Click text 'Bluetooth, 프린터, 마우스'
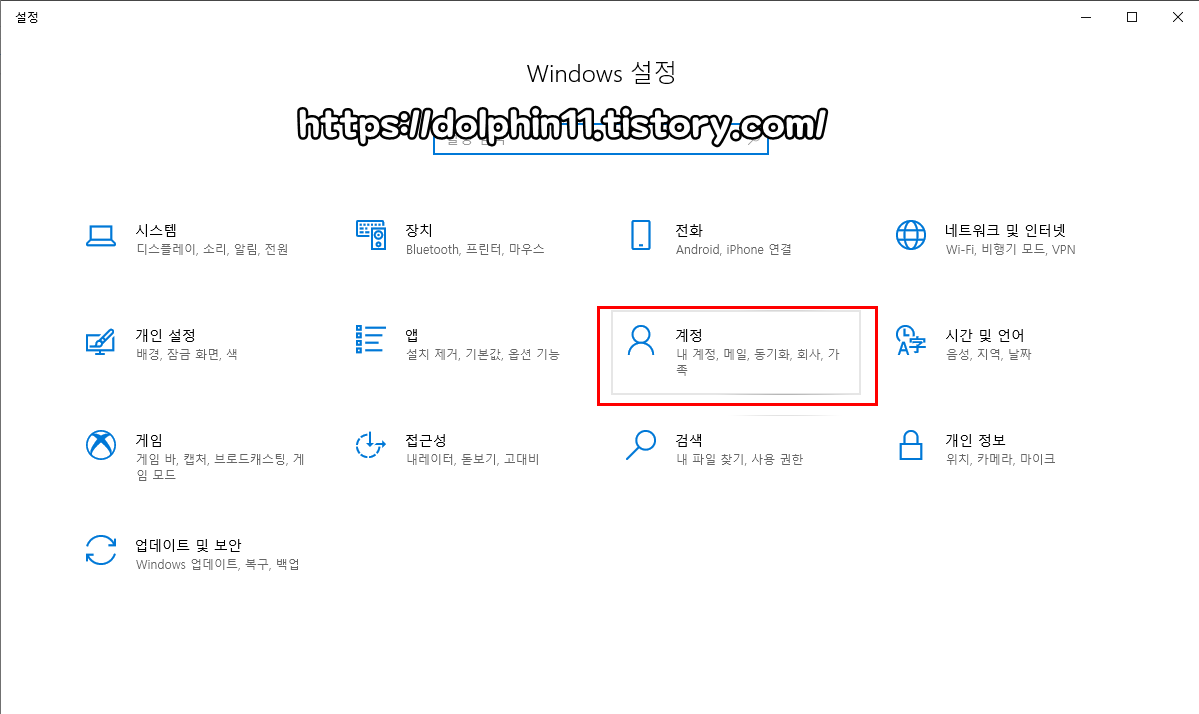 coord(475,249)
